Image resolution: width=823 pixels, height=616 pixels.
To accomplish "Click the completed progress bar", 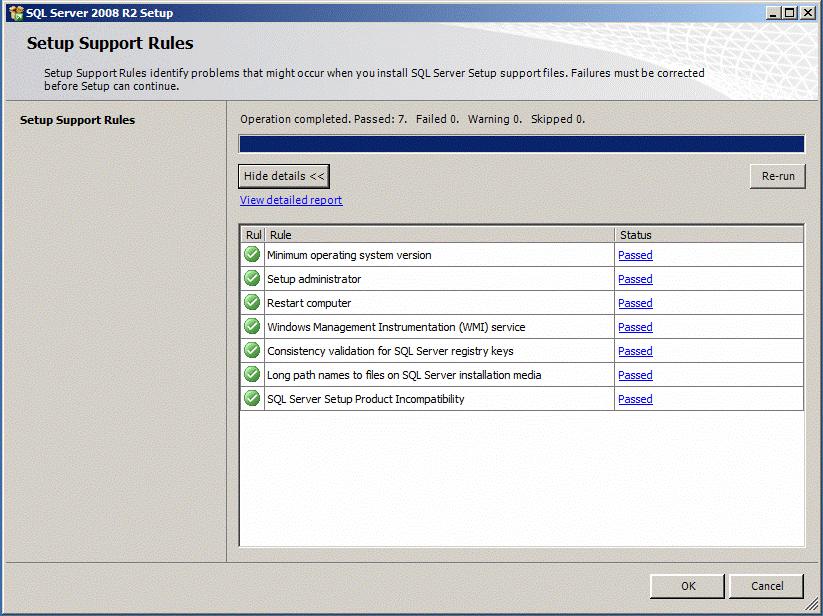I will (520, 143).
